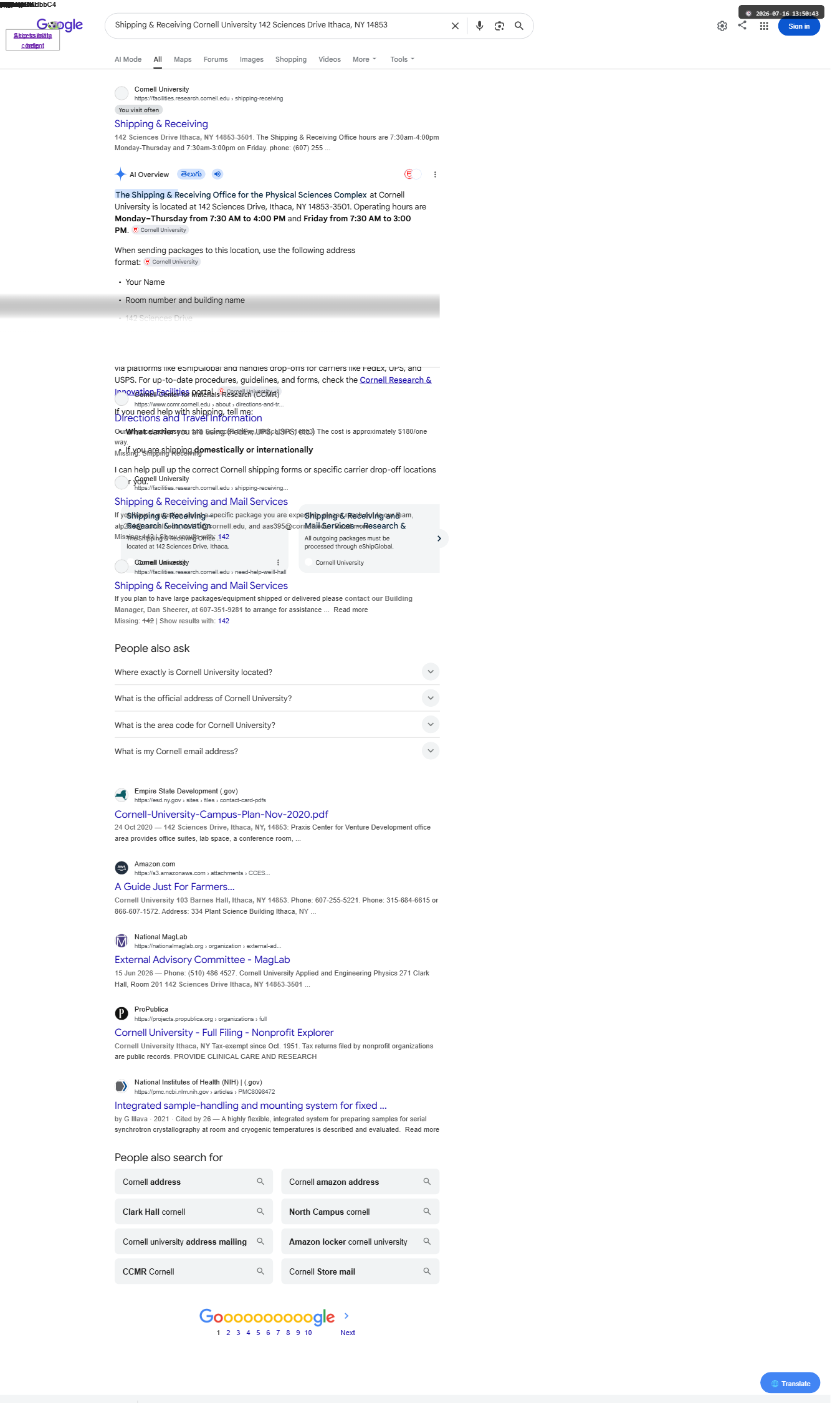
Task: Listen to the AI Overview via speaker icon
Action: tap(217, 174)
